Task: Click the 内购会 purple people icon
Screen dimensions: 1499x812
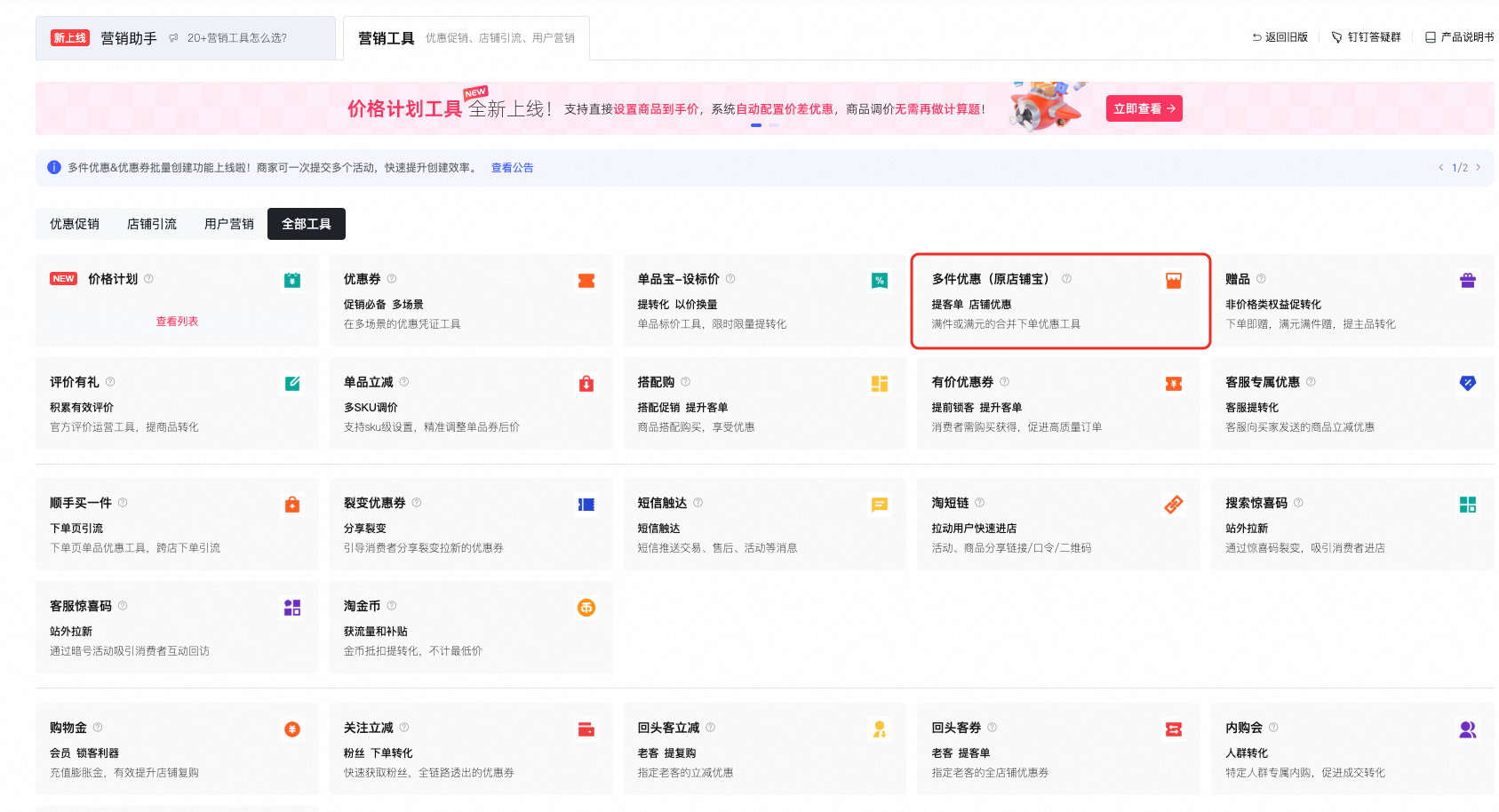Action: click(x=1468, y=729)
